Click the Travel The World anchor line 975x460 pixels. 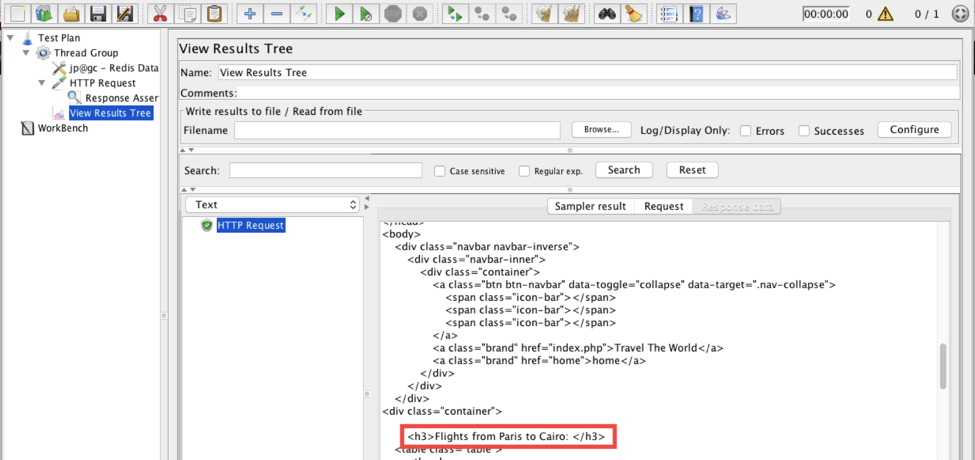(x=578, y=347)
